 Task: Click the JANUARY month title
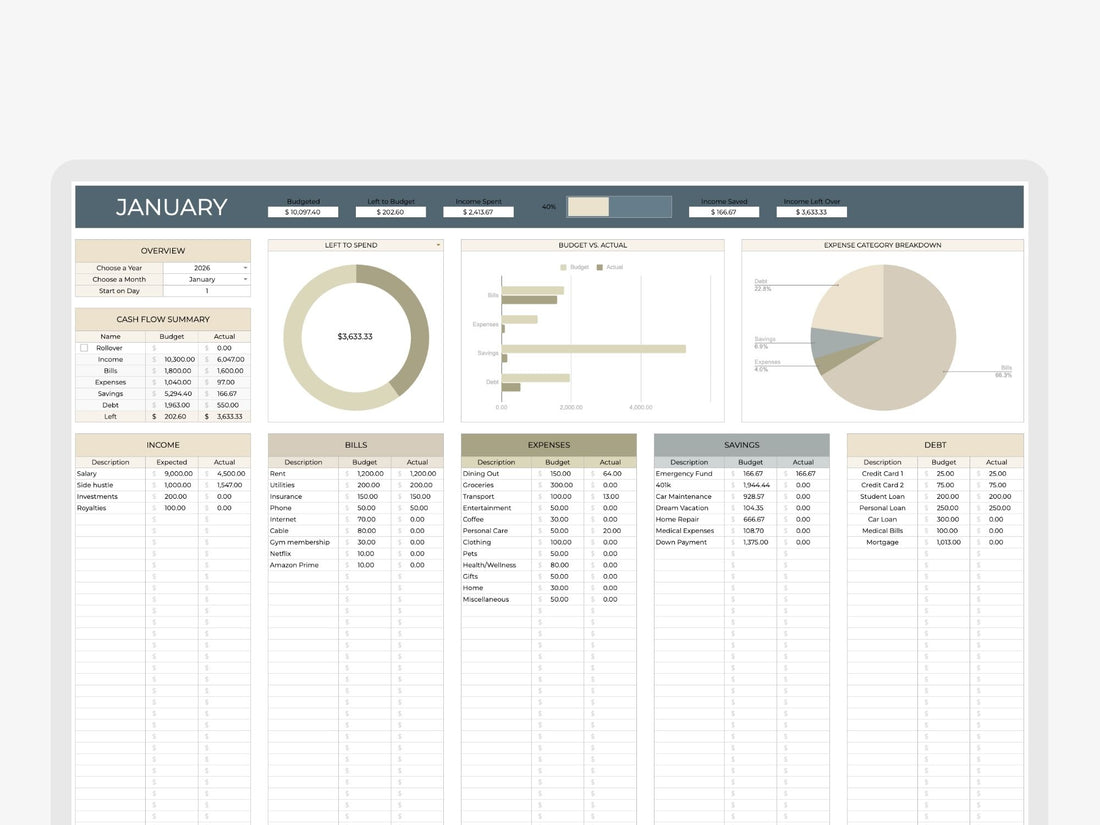(x=169, y=207)
